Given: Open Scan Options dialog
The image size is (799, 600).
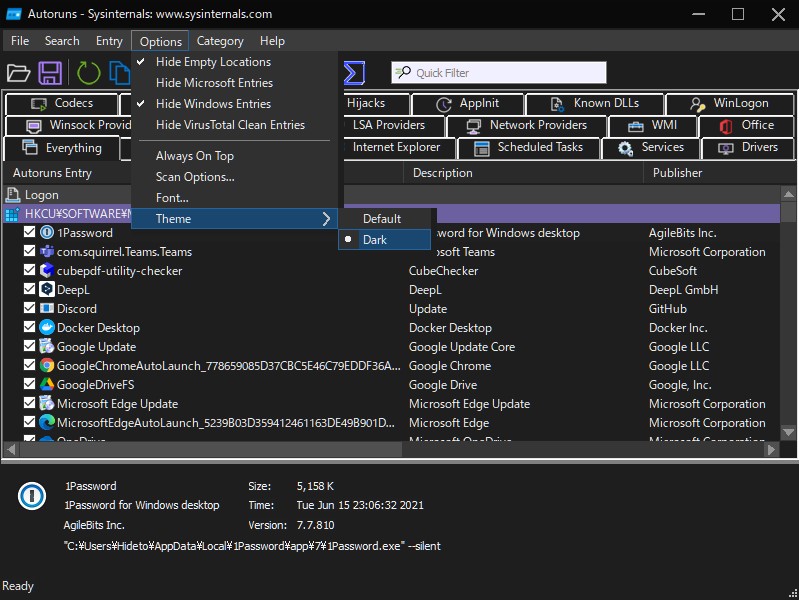Looking at the screenshot, I should pos(234,177).
